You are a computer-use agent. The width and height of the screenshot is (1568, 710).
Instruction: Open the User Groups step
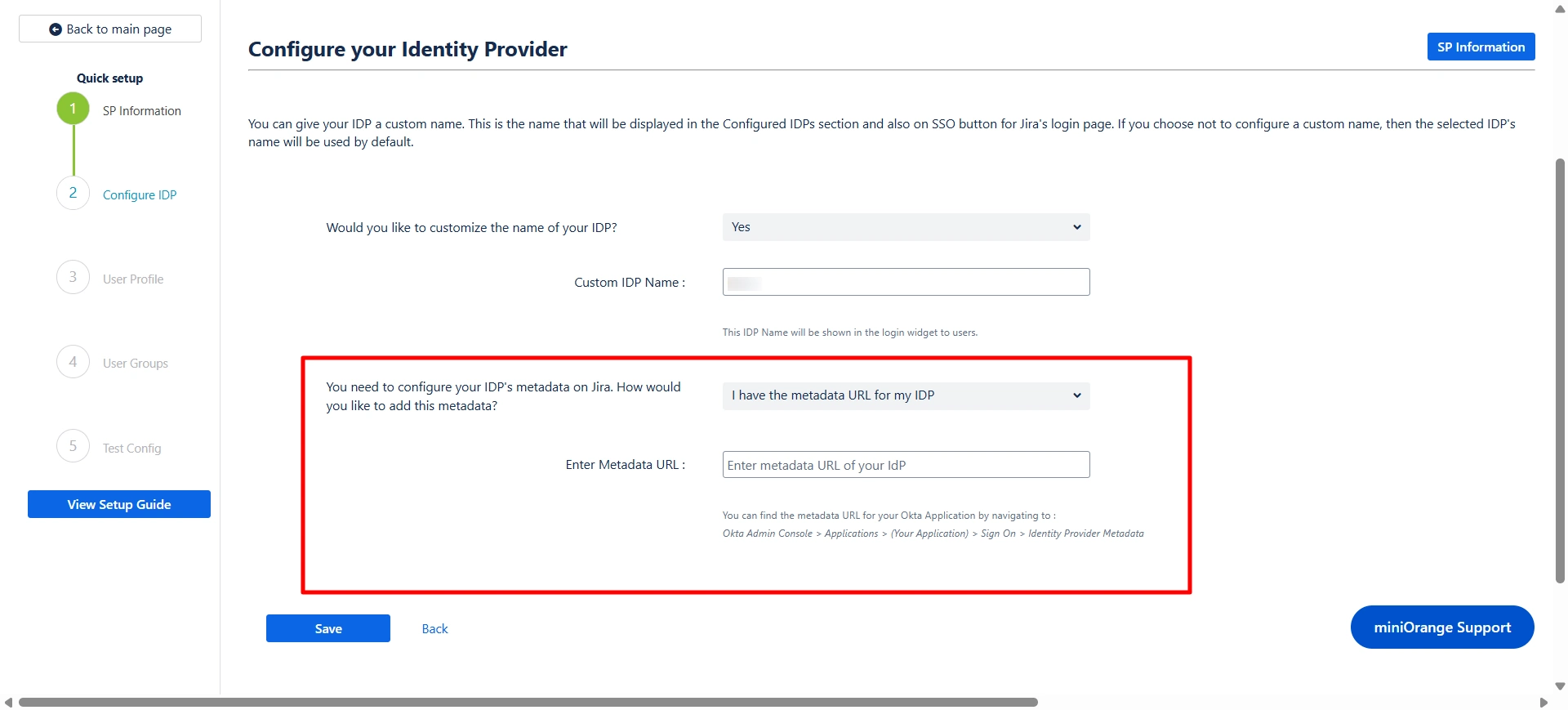[x=136, y=364]
